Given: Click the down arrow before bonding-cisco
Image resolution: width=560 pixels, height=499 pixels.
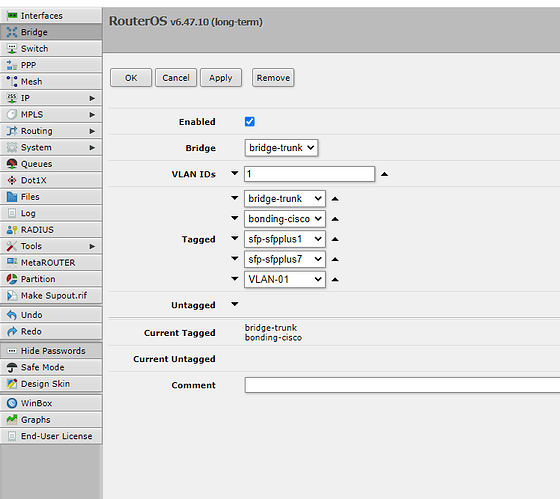Looking at the screenshot, I should (x=235, y=218).
